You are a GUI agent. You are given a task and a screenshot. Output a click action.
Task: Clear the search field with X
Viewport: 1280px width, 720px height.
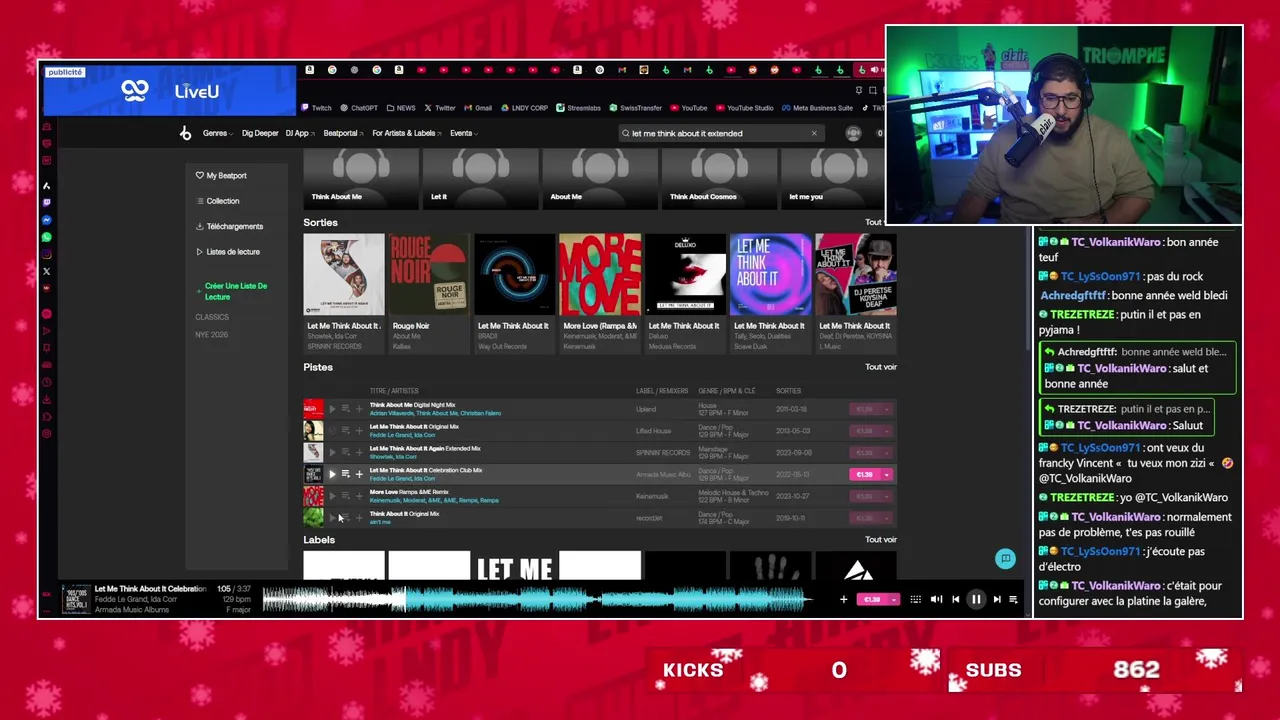[814, 133]
